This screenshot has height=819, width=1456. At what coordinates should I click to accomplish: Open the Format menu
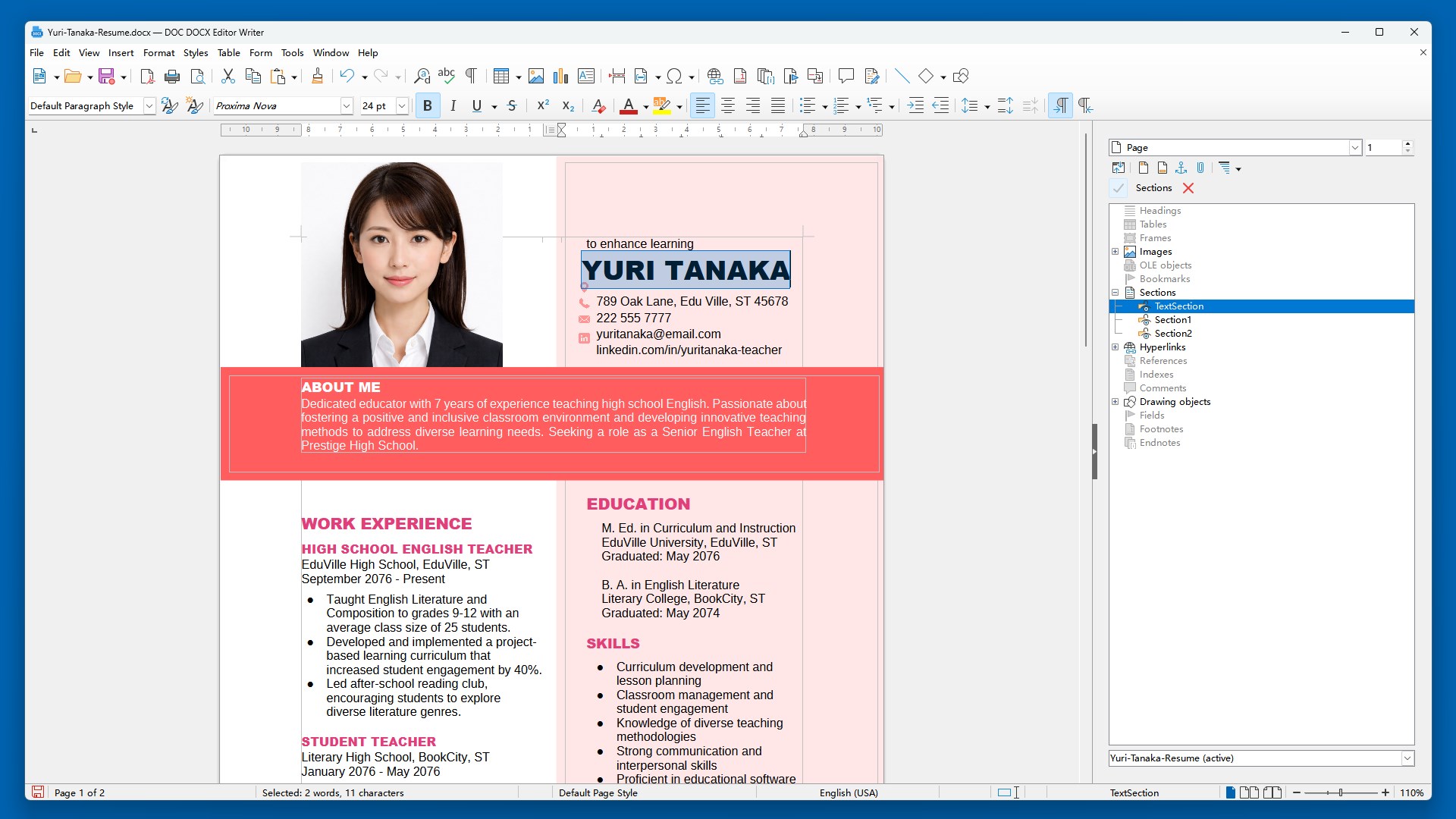[158, 53]
